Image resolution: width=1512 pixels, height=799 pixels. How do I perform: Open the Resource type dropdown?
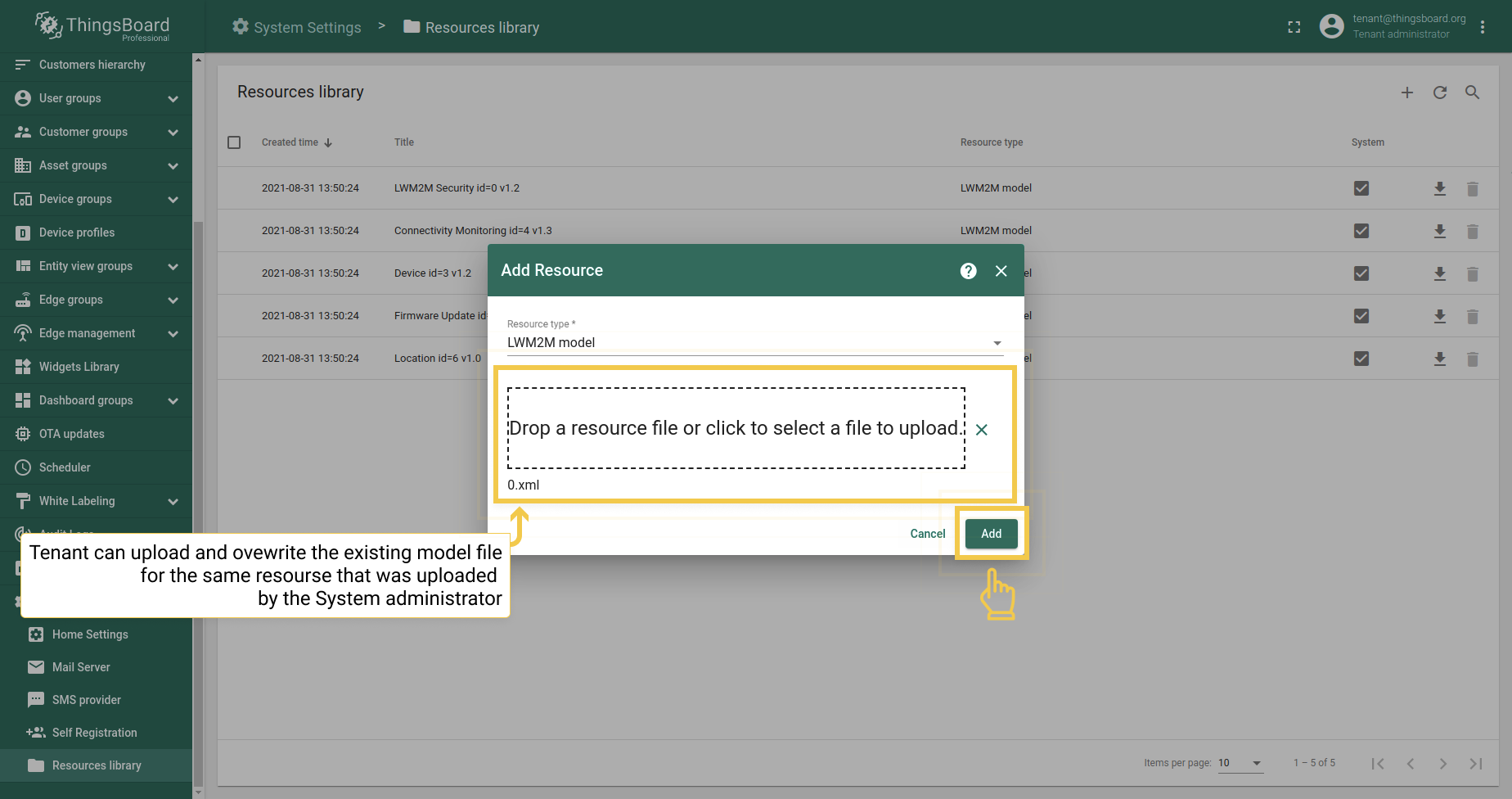[755, 342]
